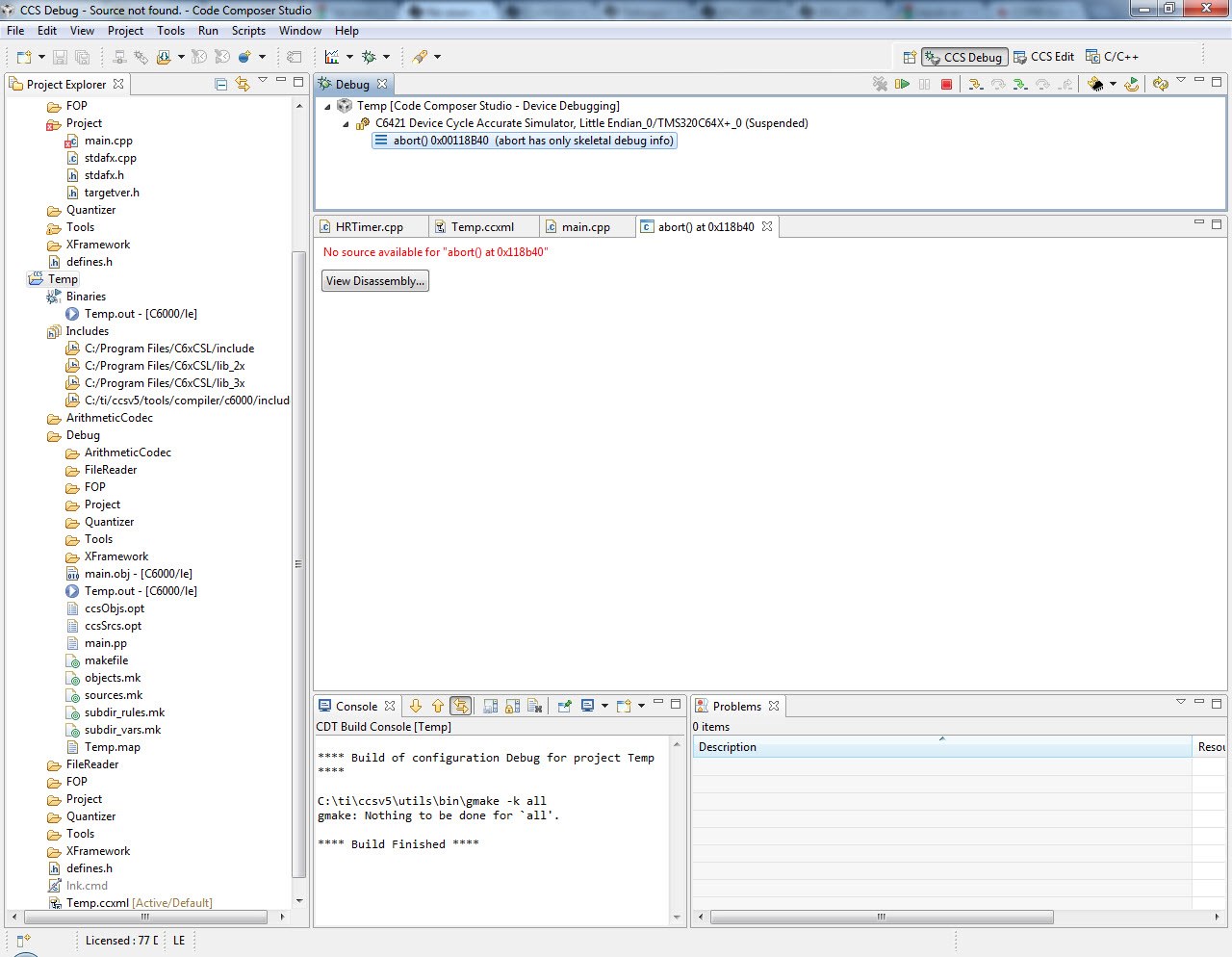1232x957 pixels.
Task: Open CPU Reset dropdown arrow
Action: click(1113, 85)
